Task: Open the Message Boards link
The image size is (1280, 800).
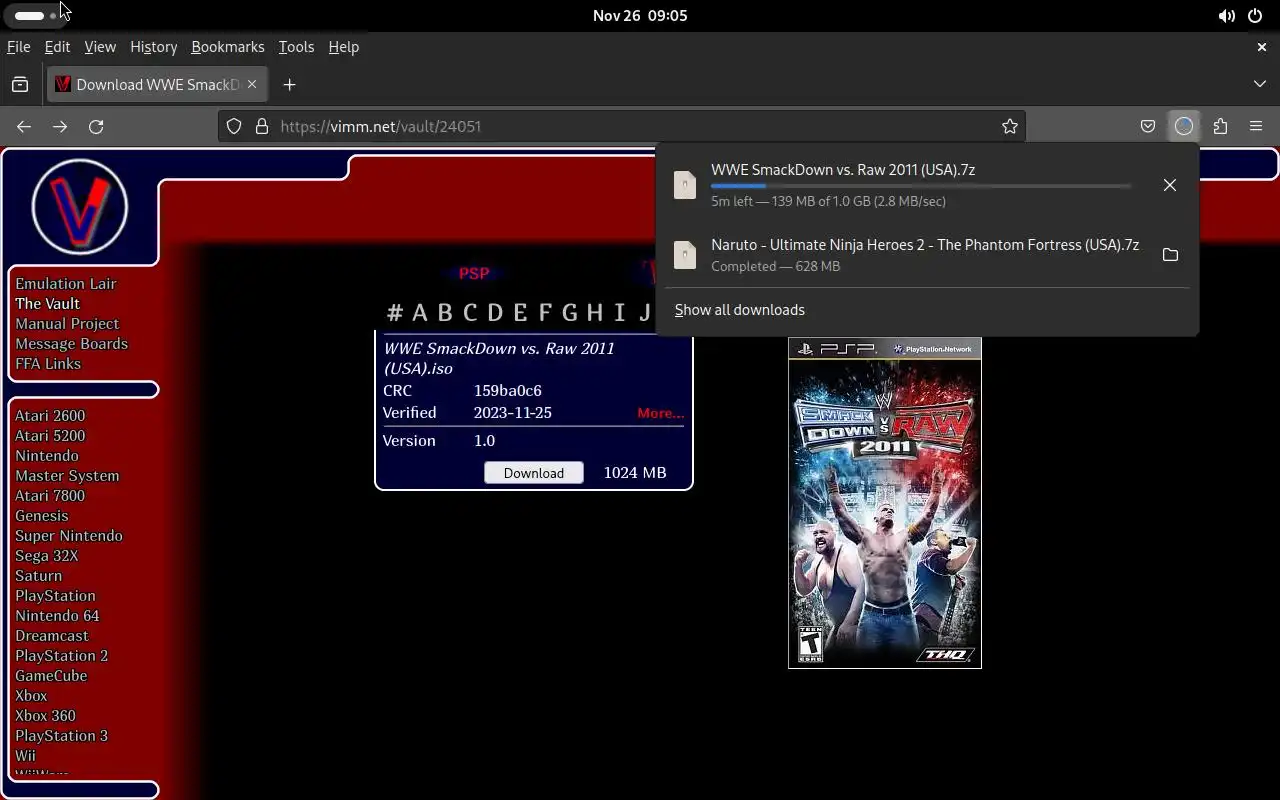Action: tap(71, 344)
